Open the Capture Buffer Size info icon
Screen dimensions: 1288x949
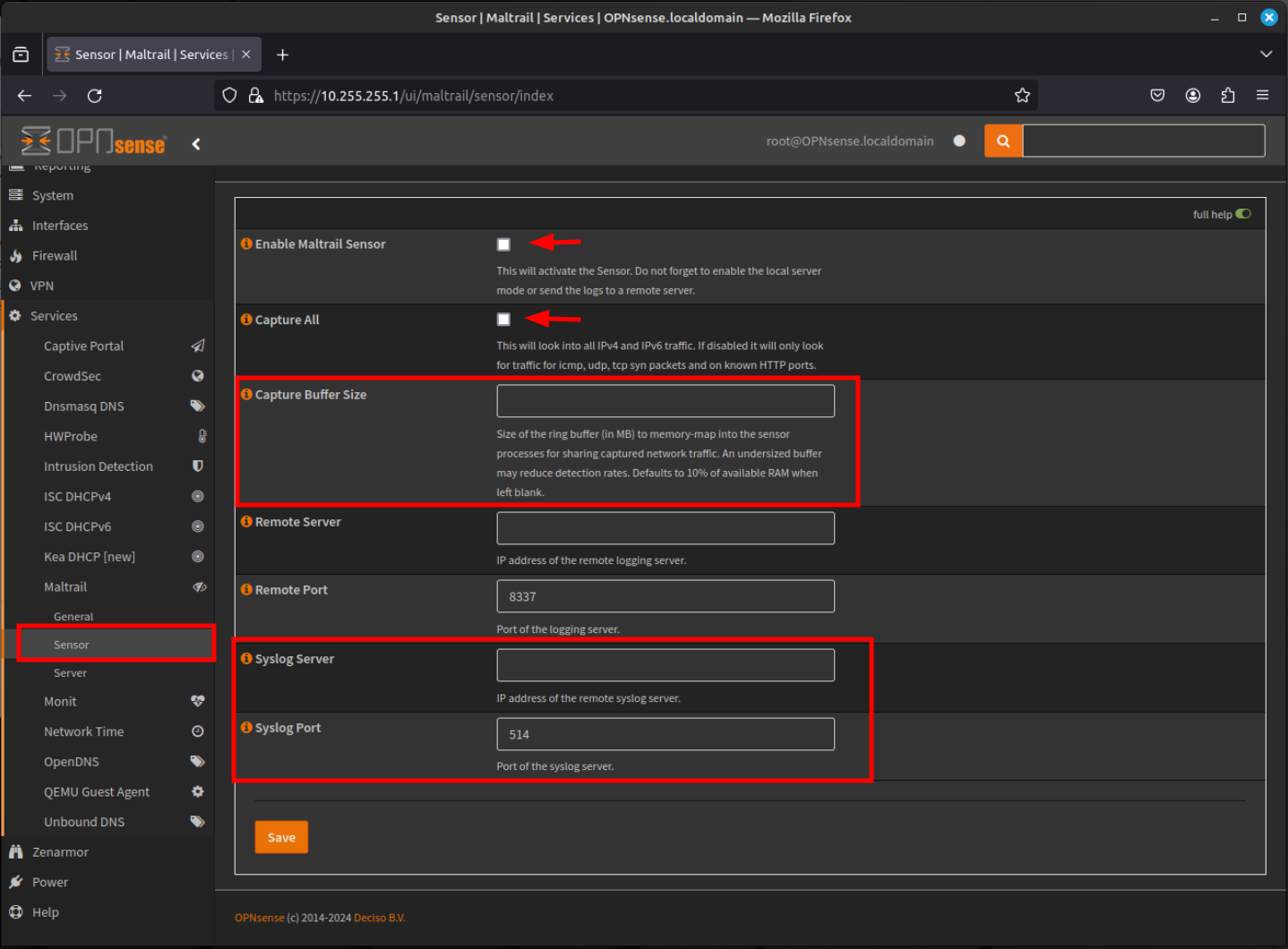click(x=246, y=394)
